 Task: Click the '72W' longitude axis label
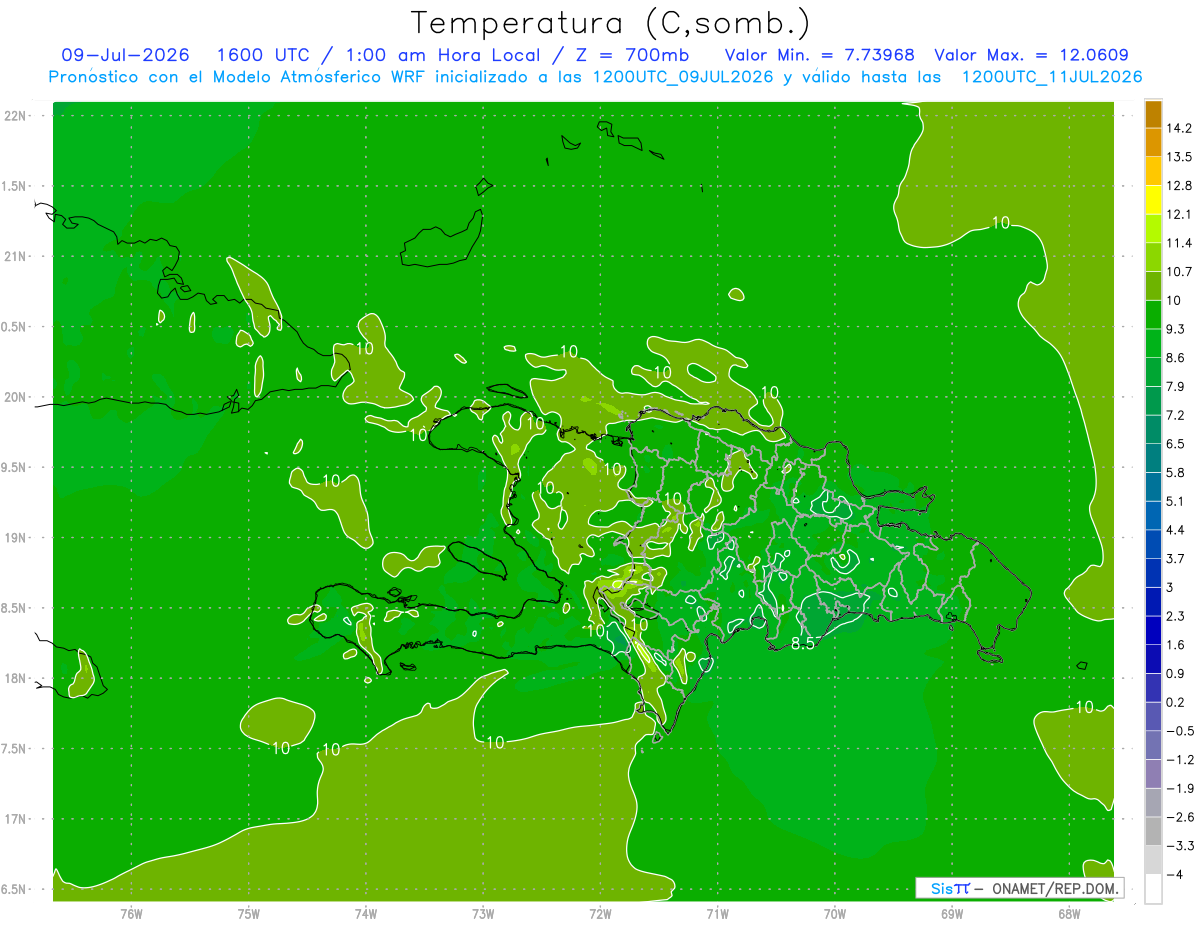(600, 914)
